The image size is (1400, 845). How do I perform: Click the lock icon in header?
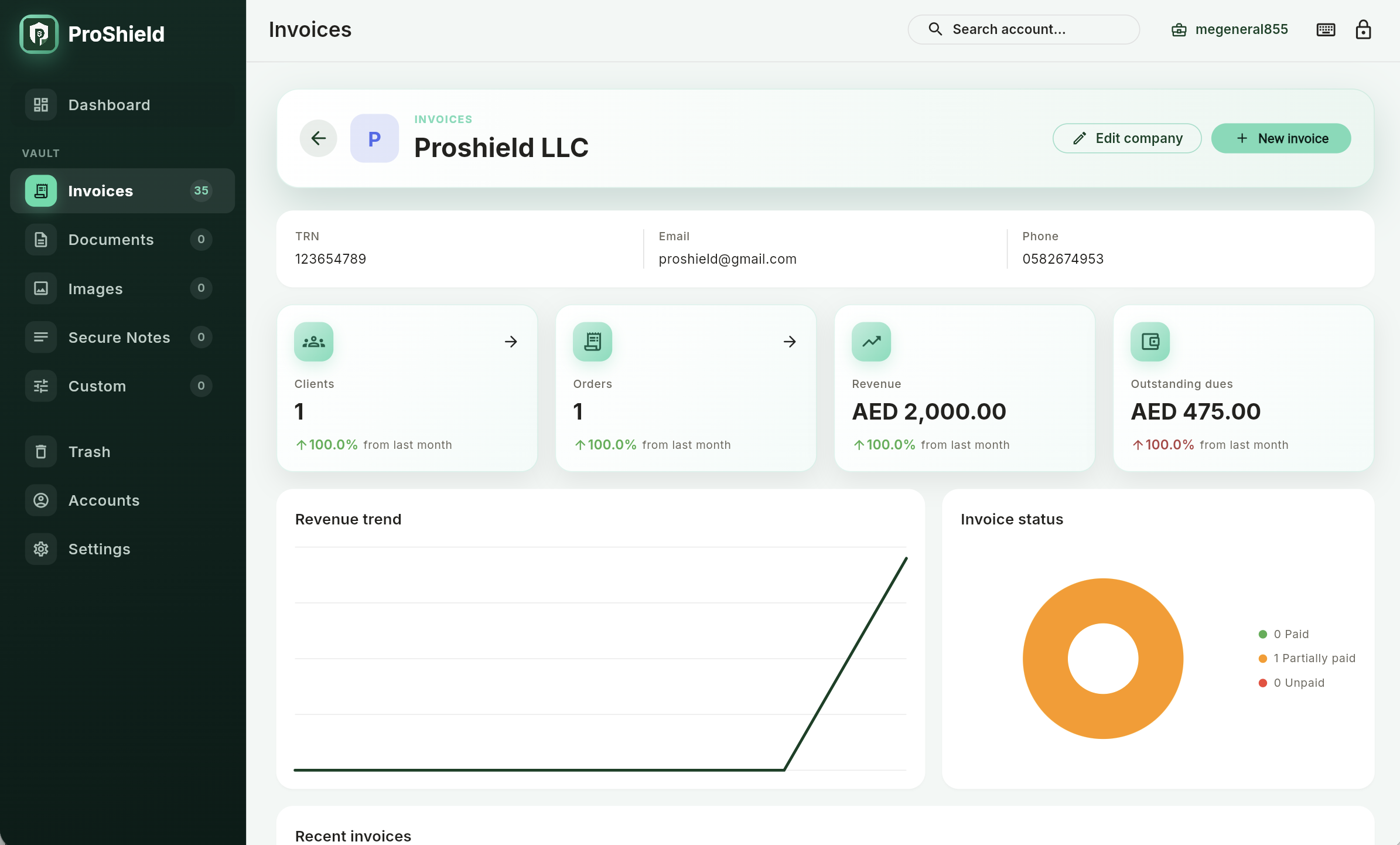1364,29
